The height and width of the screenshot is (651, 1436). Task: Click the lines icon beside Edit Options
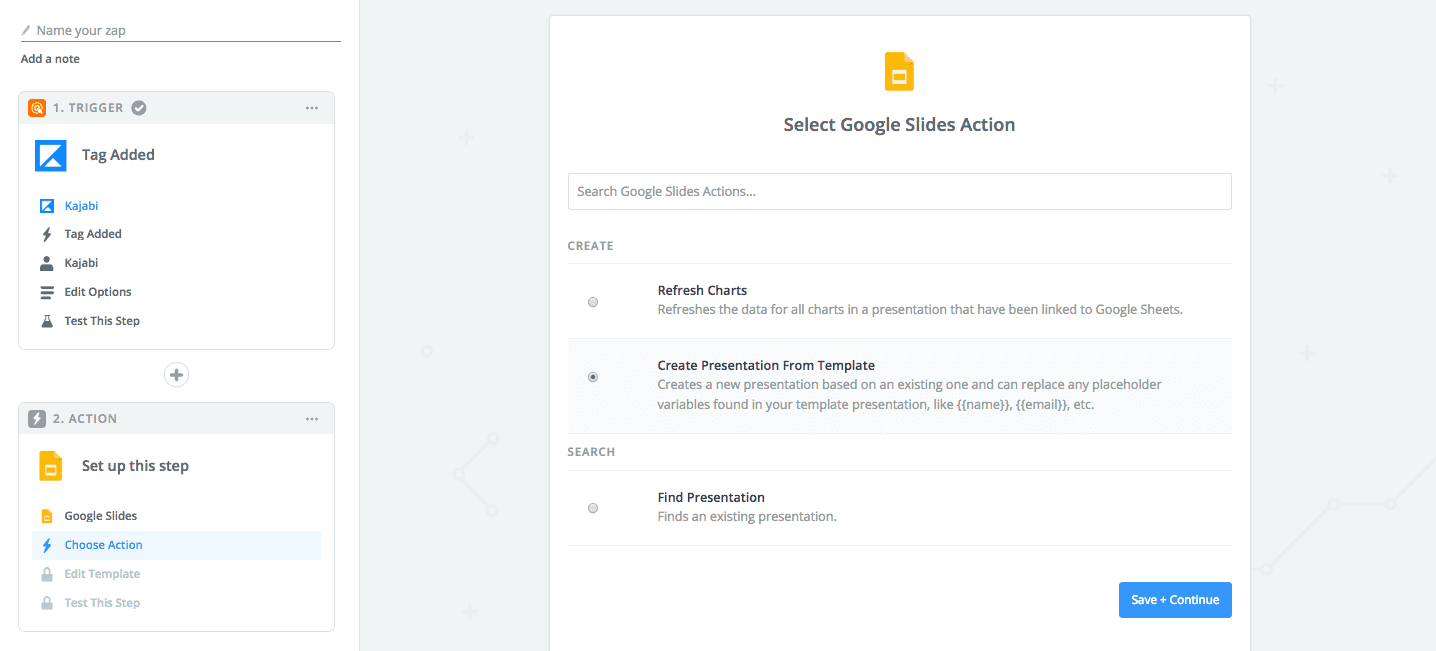[x=47, y=292]
